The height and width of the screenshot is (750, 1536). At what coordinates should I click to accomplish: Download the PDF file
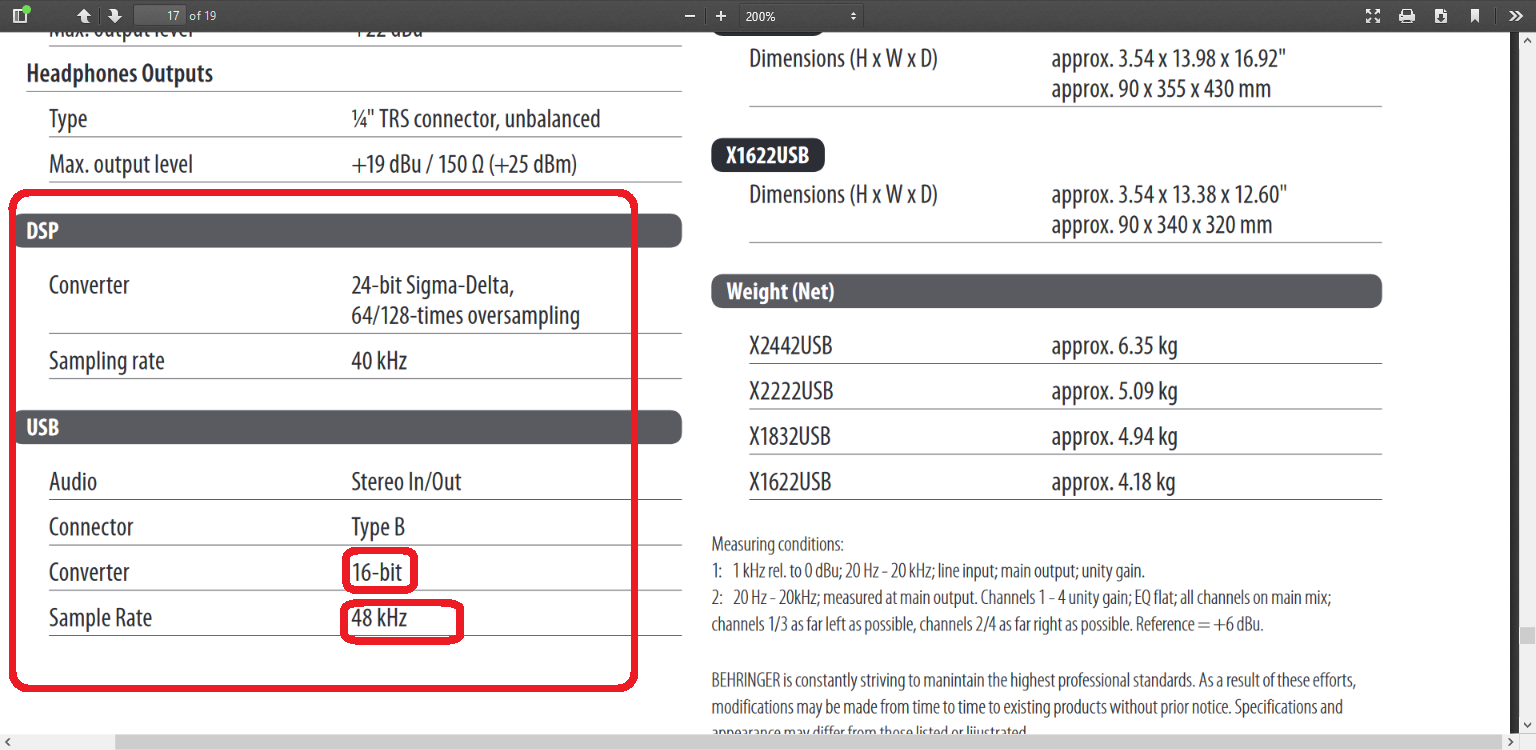coord(1441,15)
